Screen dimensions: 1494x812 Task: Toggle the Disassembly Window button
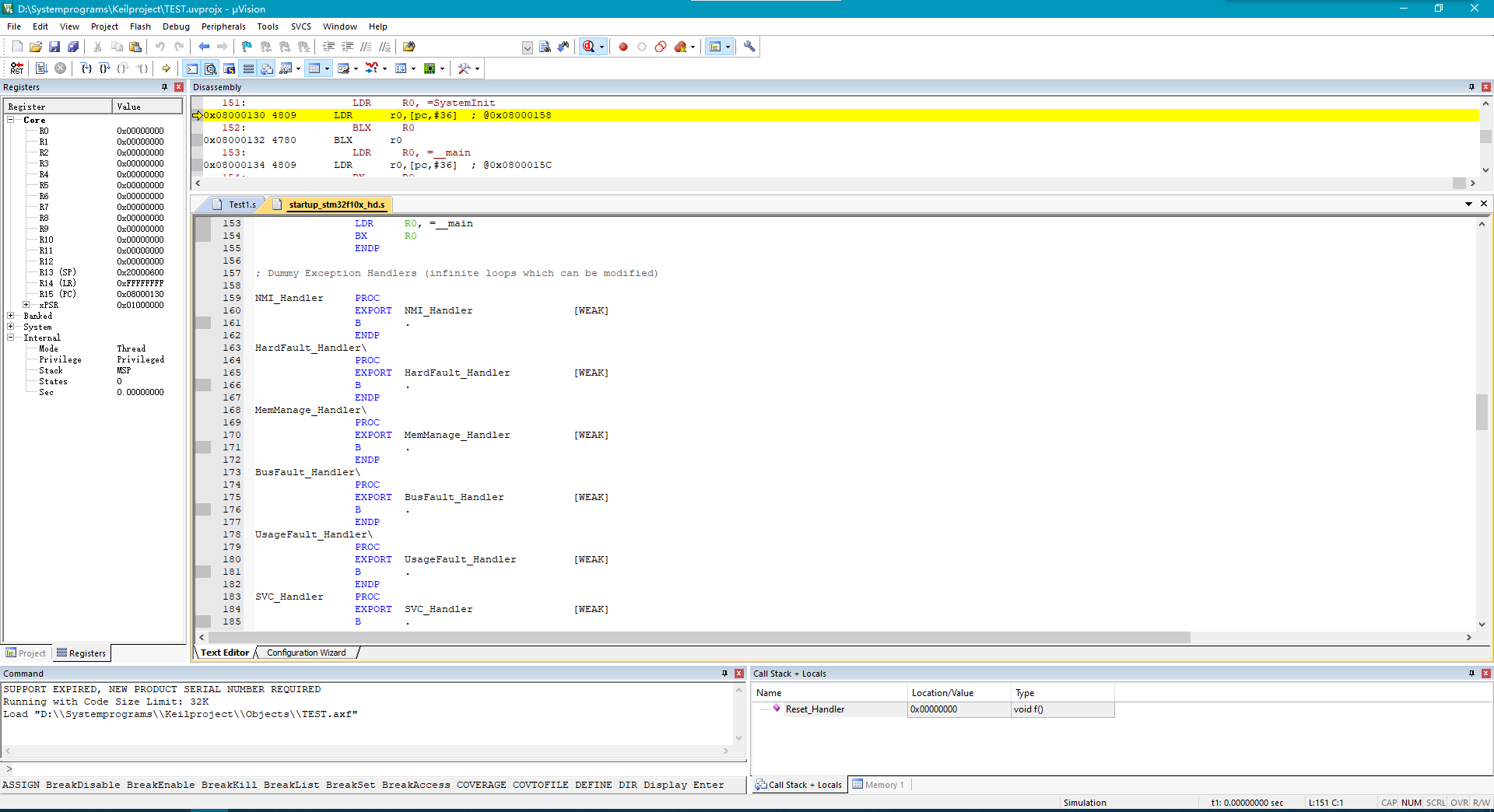tap(211, 68)
